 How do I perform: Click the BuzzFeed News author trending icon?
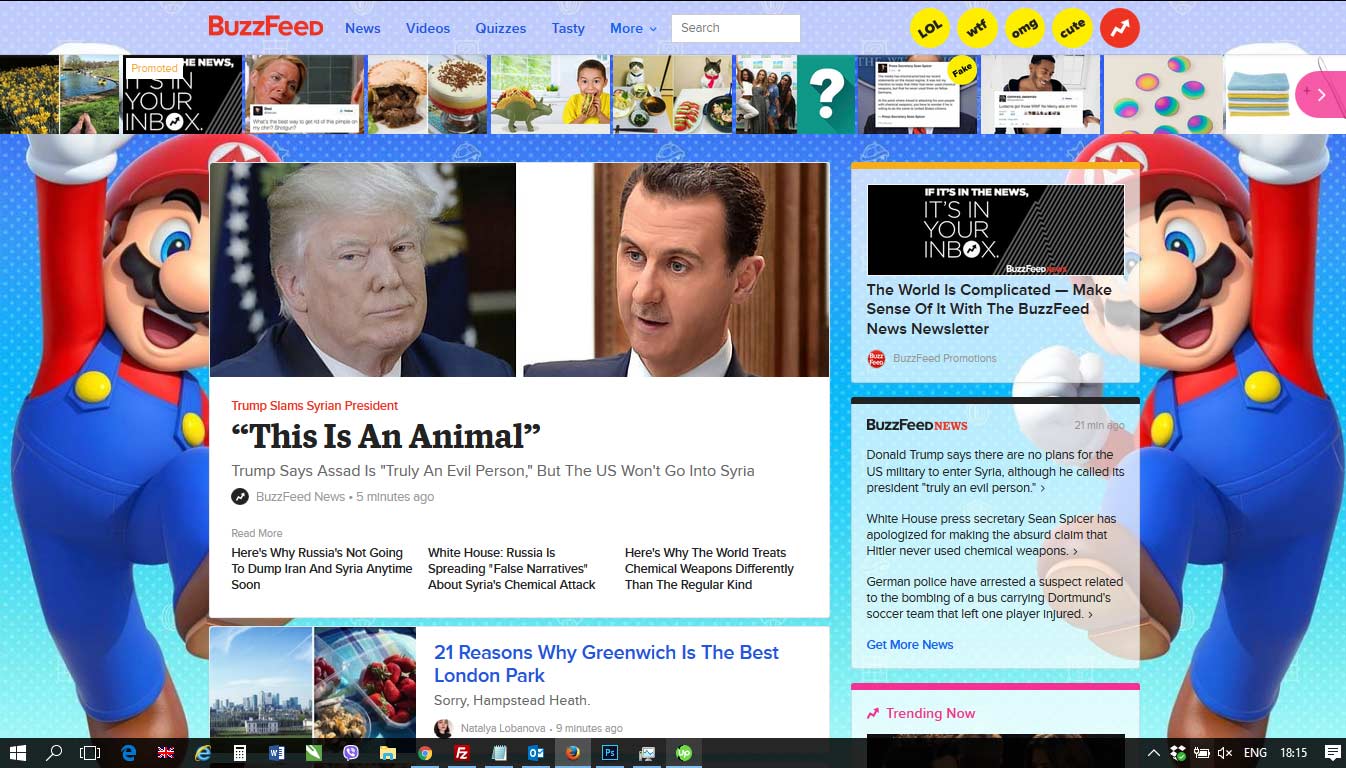(240, 496)
